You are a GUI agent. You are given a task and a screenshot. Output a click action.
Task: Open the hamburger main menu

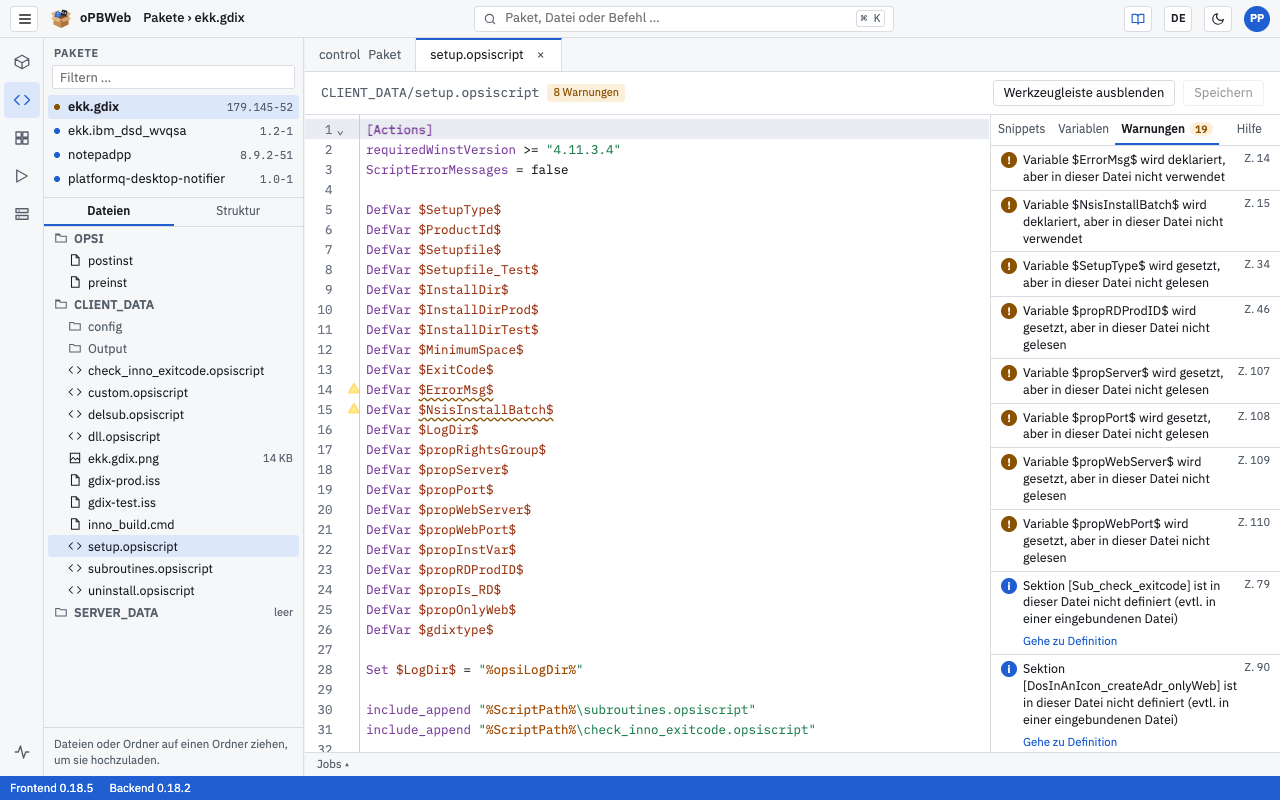[x=26, y=18]
